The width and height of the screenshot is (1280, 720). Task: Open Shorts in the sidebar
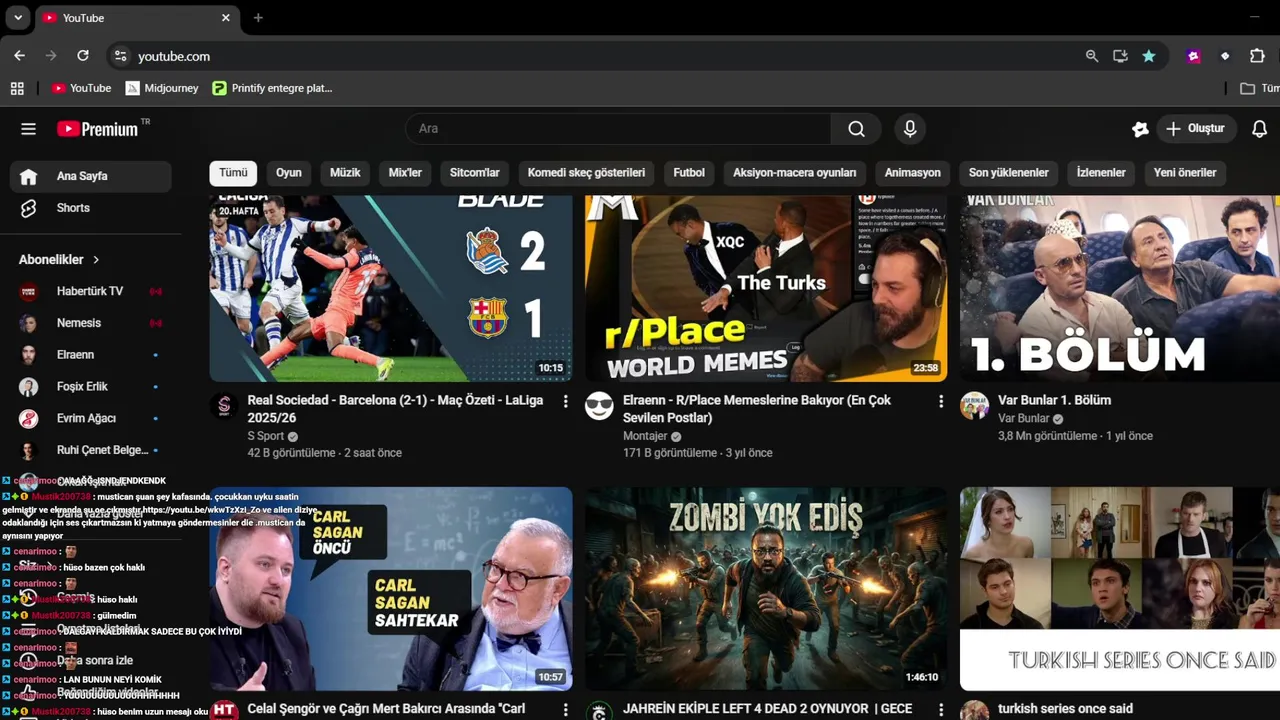click(x=91, y=208)
